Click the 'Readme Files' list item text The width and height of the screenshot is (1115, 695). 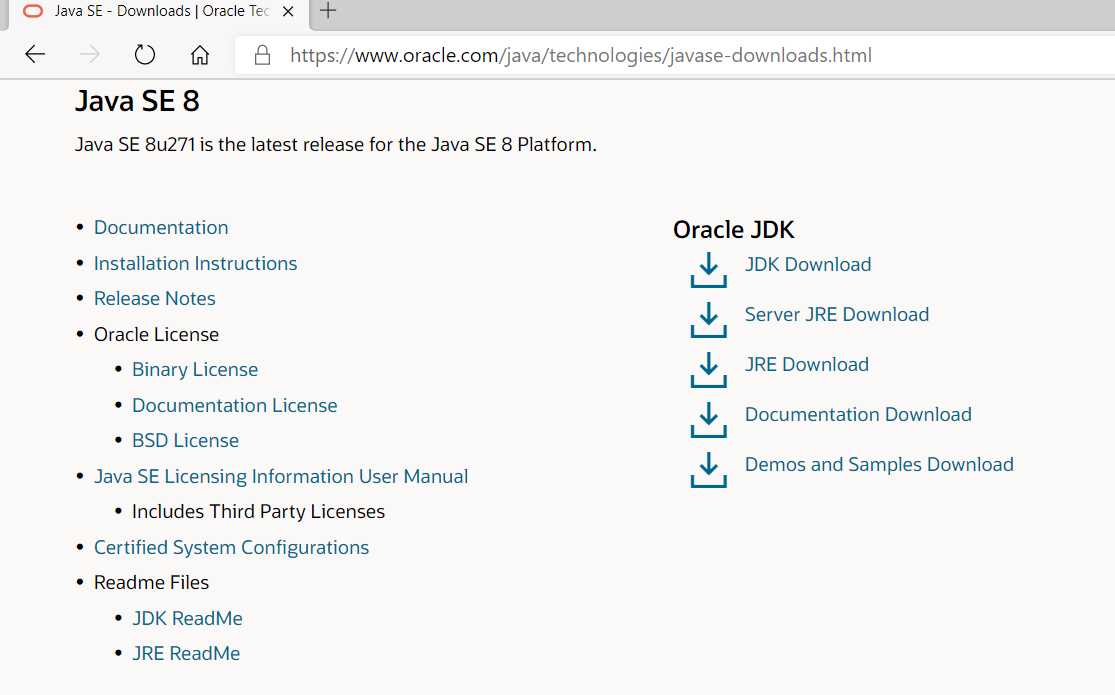(x=151, y=583)
